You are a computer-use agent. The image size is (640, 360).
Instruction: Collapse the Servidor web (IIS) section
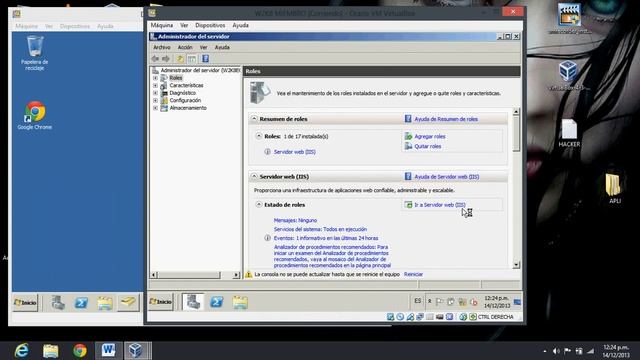click(254, 176)
